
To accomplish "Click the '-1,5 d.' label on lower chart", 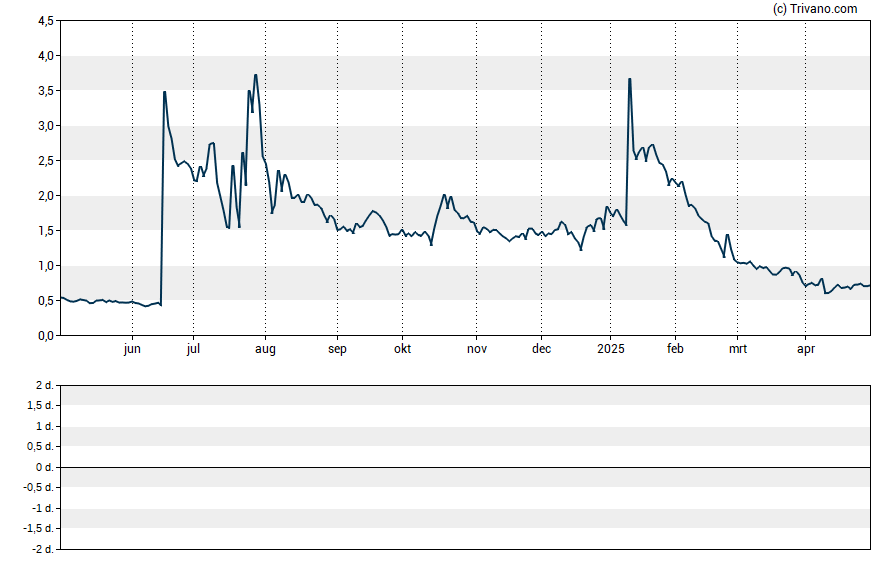I will (x=39, y=528).
